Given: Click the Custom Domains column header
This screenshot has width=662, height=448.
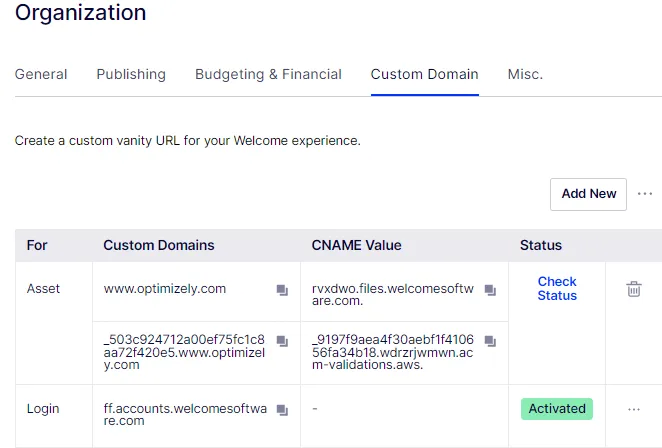Looking at the screenshot, I should [x=159, y=245].
